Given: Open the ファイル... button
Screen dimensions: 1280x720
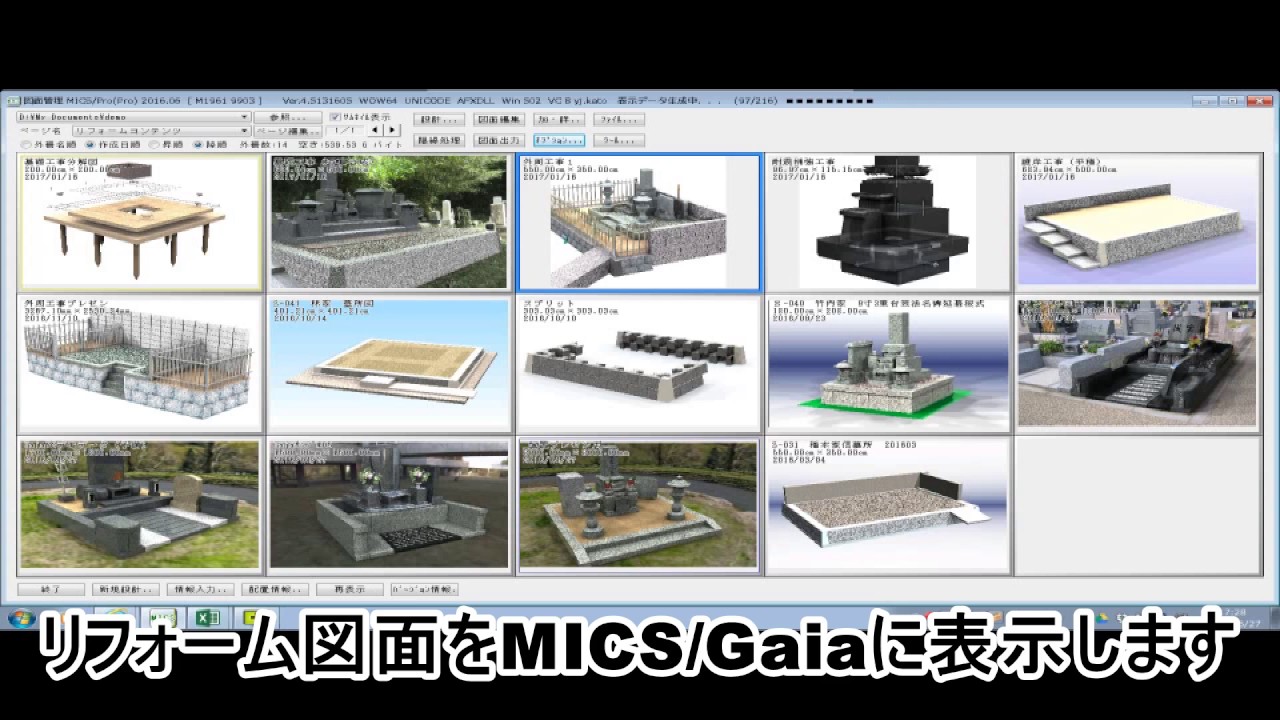Looking at the screenshot, I should [619, 119].
